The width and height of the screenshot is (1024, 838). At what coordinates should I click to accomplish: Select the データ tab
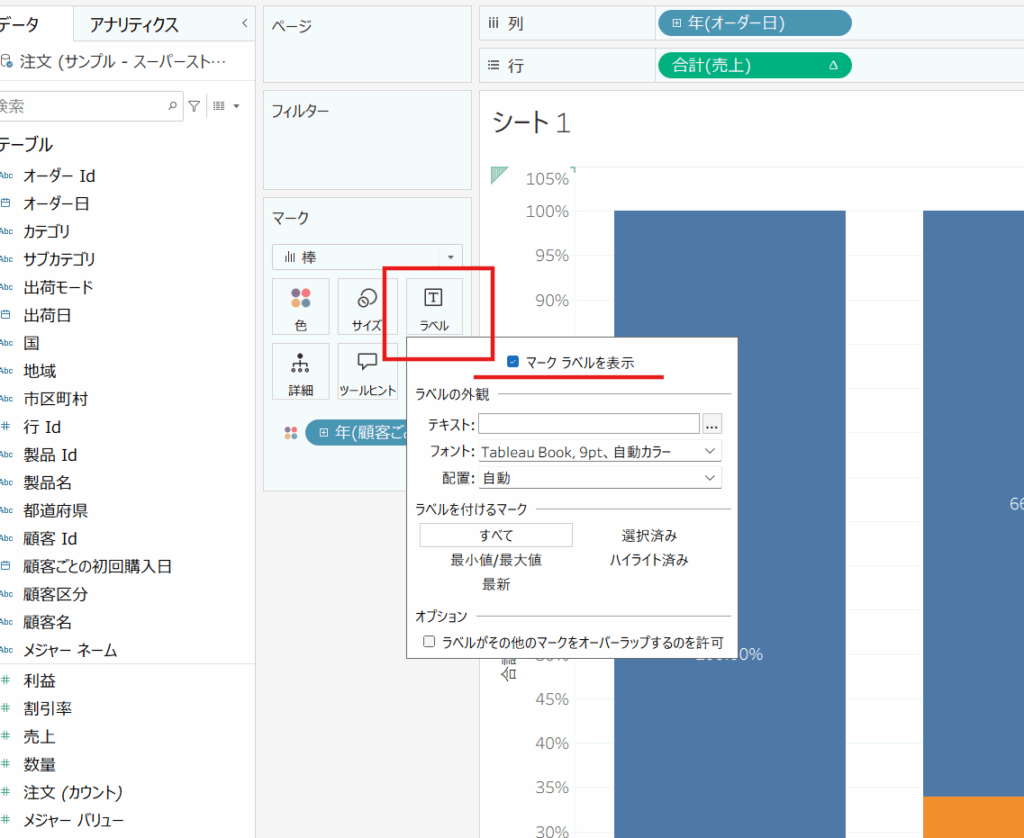pos(31,25)
